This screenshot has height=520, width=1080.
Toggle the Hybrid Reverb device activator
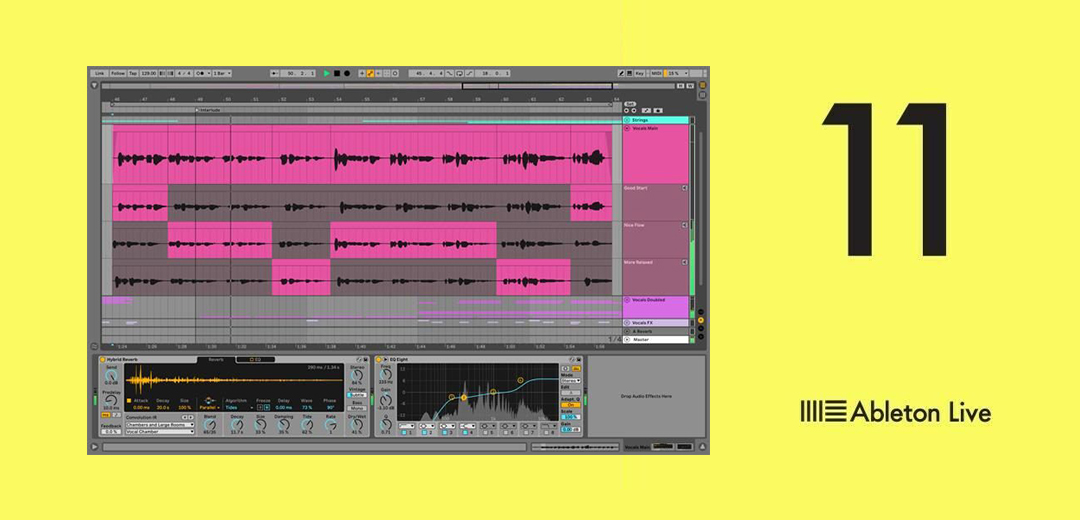103,360
